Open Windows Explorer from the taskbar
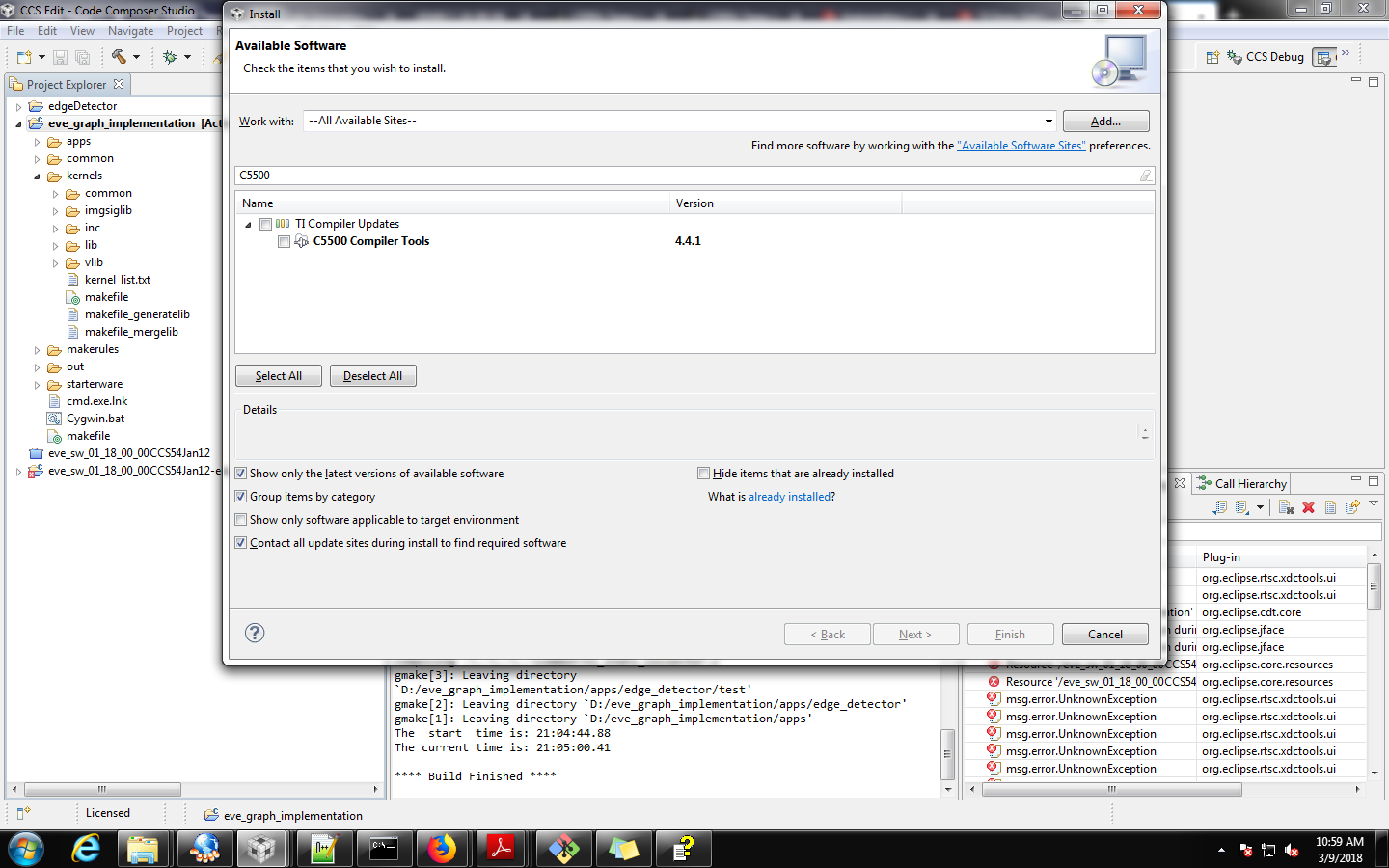Viewport: 1389px width, 868px height. [x=144, y=849]
